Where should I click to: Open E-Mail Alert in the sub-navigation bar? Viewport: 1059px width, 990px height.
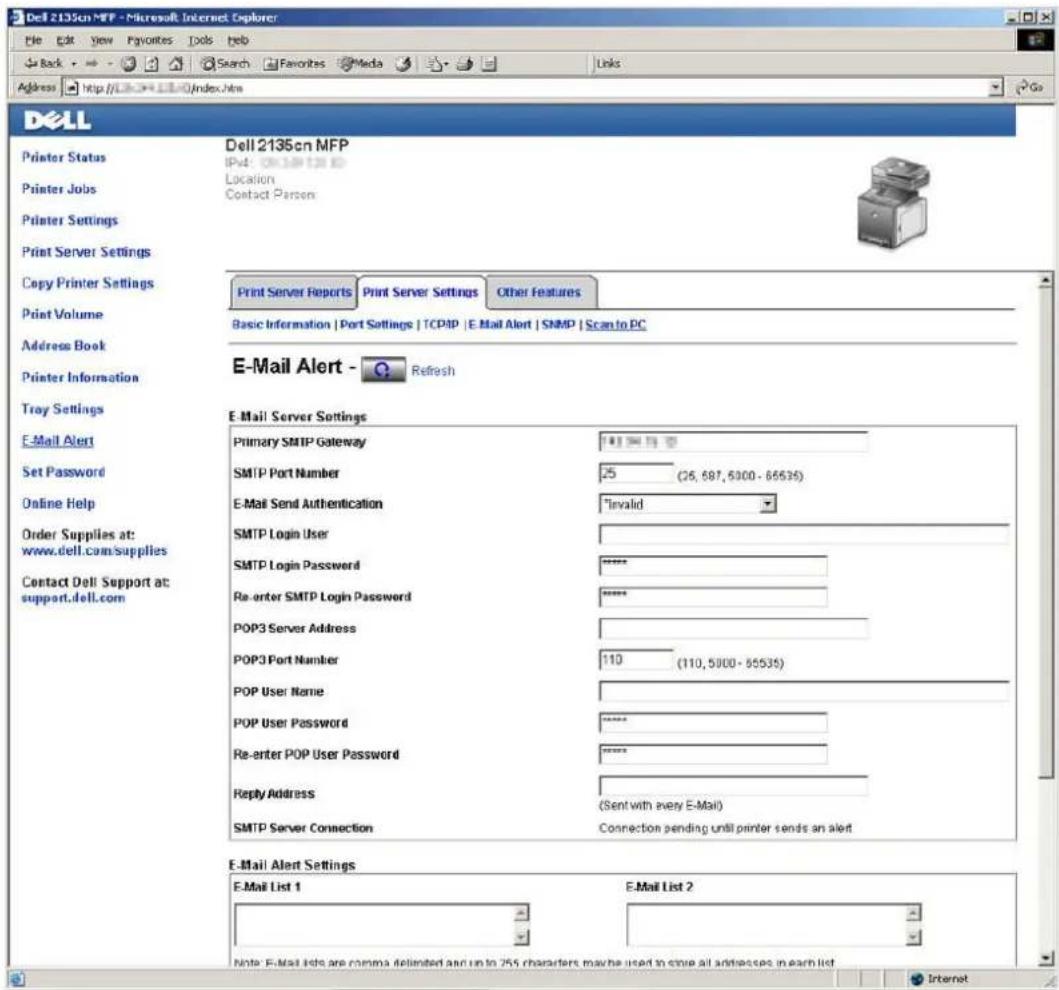click(500, 324)
